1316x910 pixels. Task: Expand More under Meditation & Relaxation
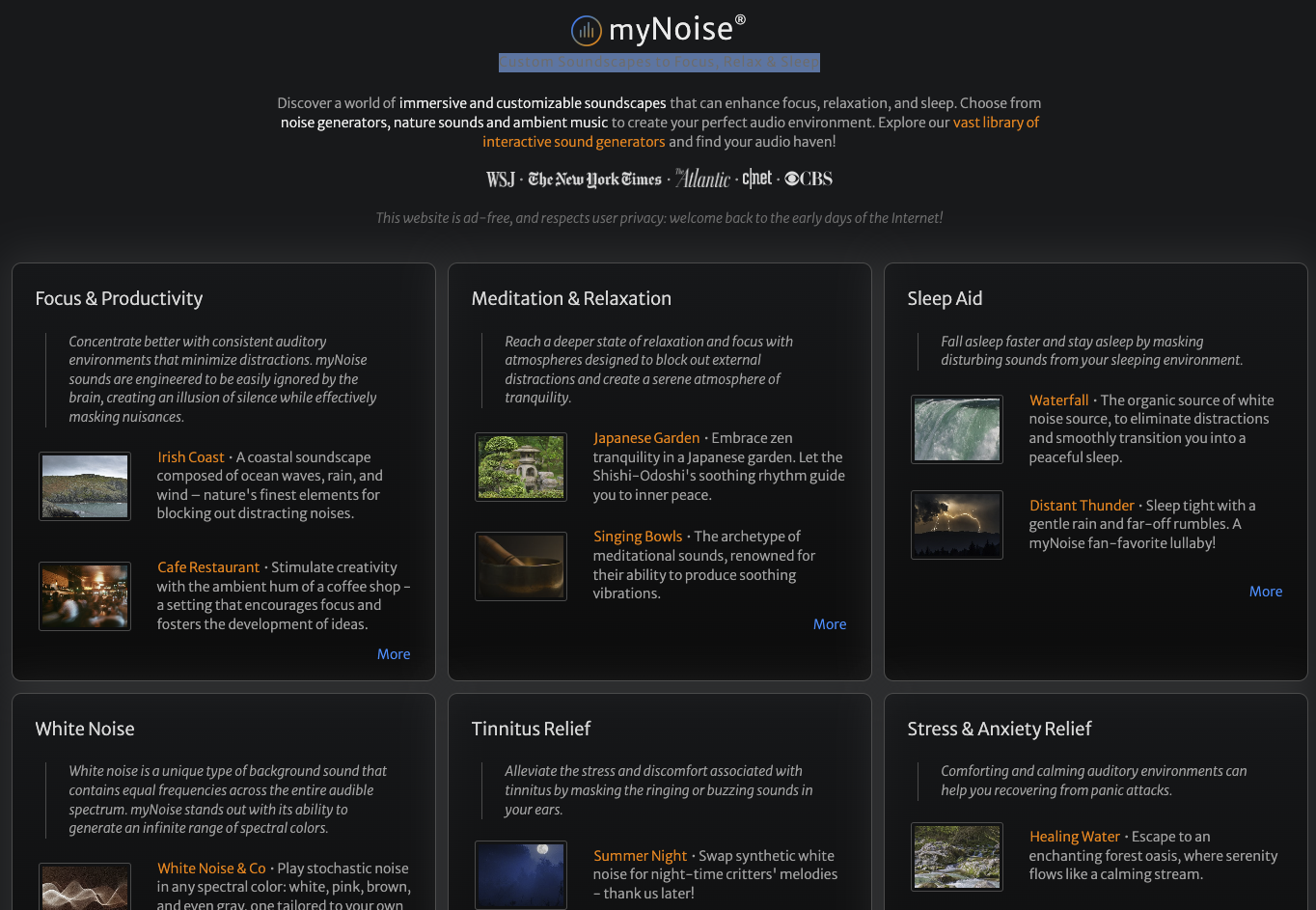pyautogui.click(x=830, y=624)
